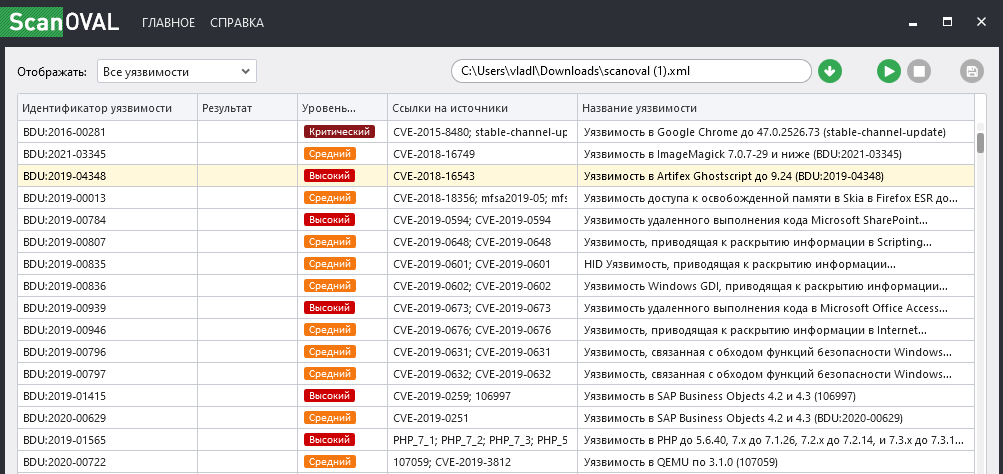
Task: Click the XML file path field
Action: [631, 71]
